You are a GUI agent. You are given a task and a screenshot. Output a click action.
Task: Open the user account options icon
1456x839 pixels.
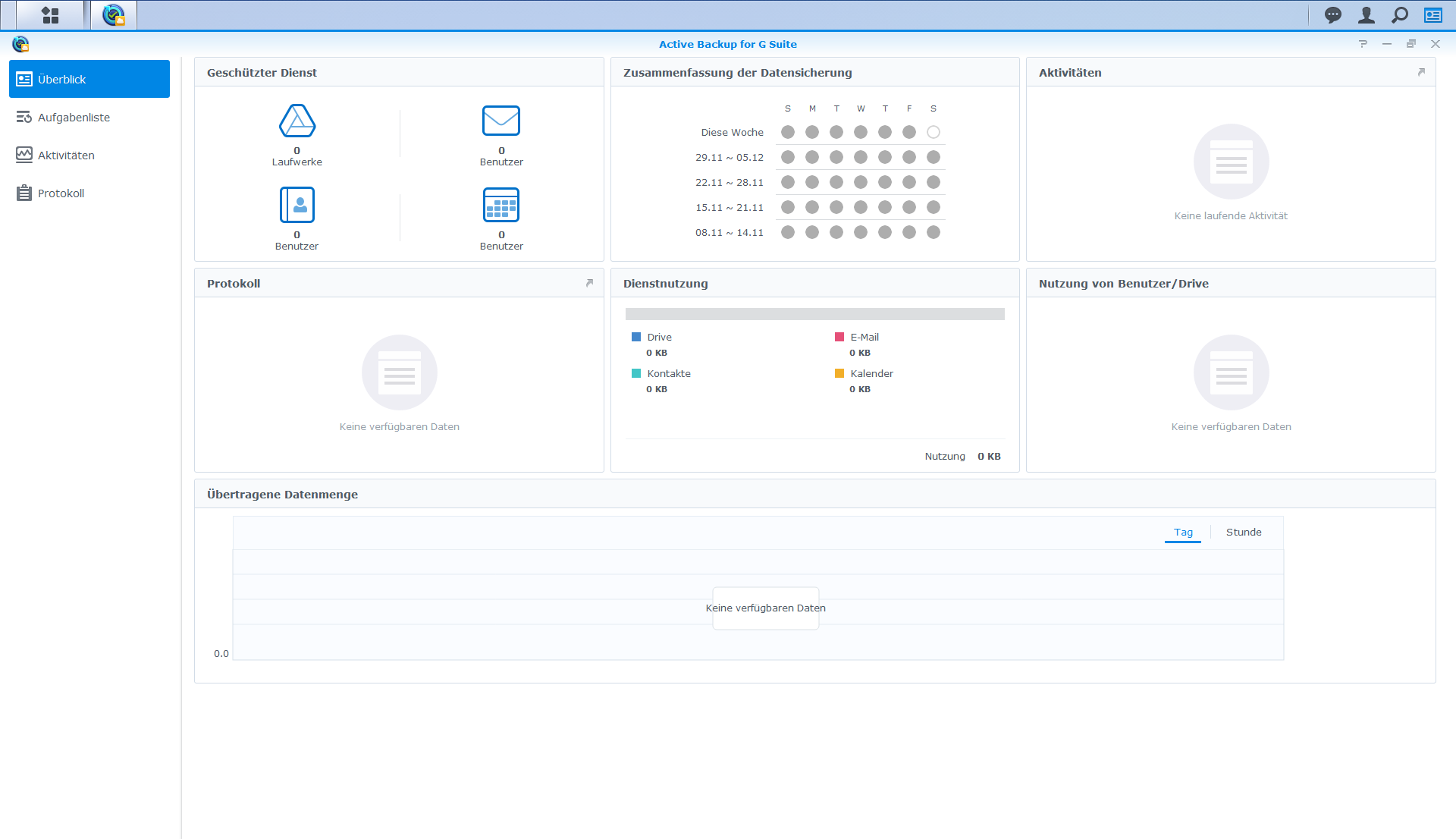(x=1366, y=15)
